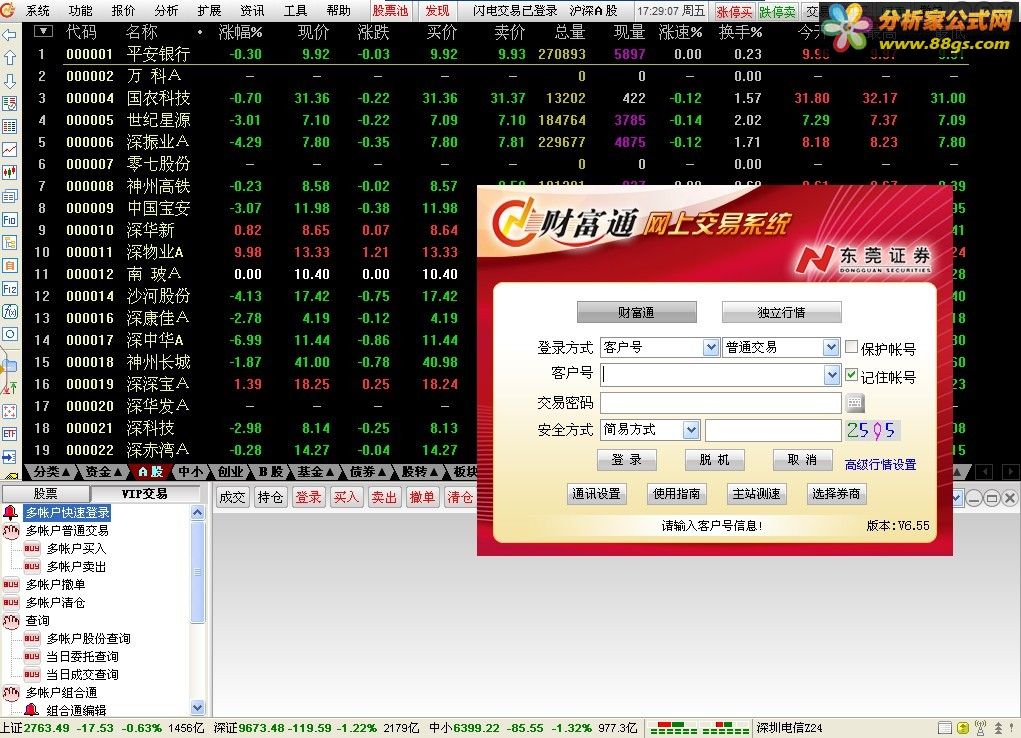Switch to the VIP交易 tab
Viewport: 1021px width, 738px height.
point(145,494)
